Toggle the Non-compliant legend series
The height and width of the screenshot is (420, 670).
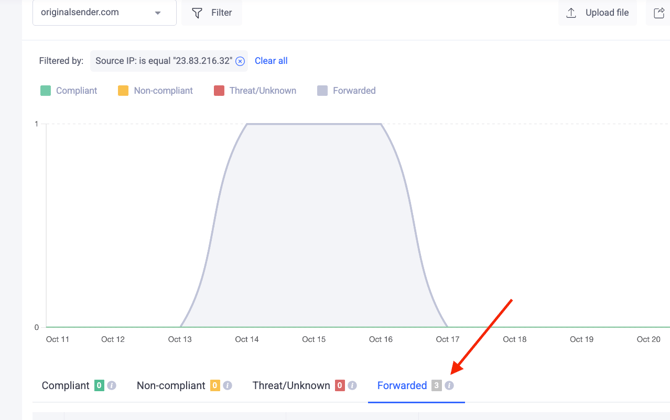coord(156,91)
